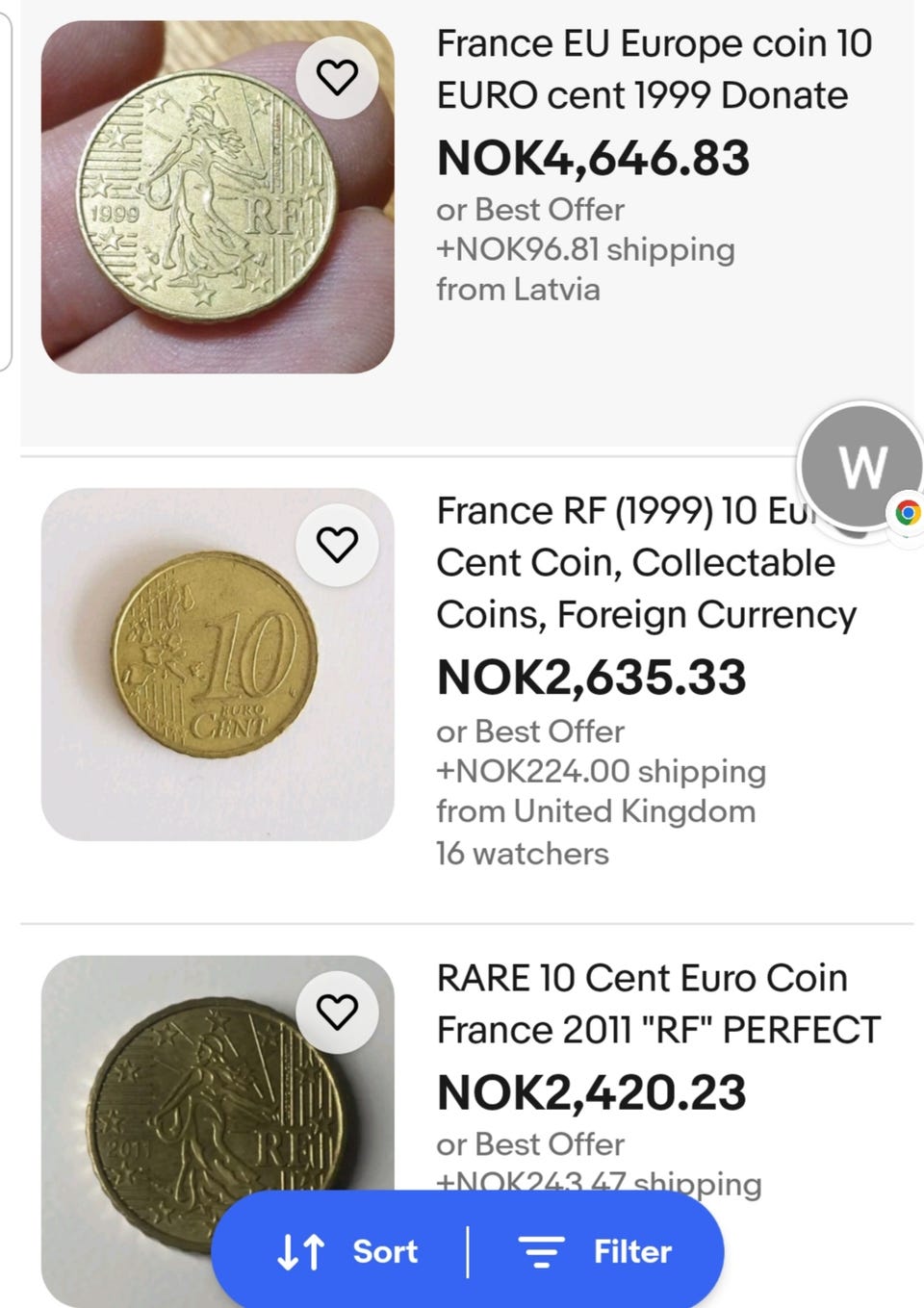Tap the Chrome badge on floating bubble
This screenshot has height=1308, width=924.
pyautogui.click(x=906, y=513)
